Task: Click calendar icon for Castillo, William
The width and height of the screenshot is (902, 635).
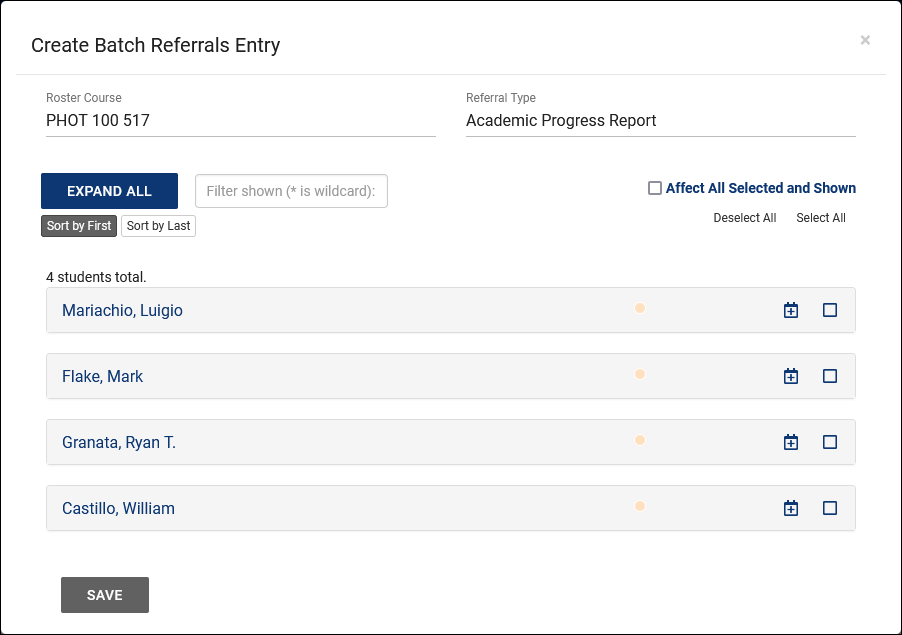Action: click(791, 508)
